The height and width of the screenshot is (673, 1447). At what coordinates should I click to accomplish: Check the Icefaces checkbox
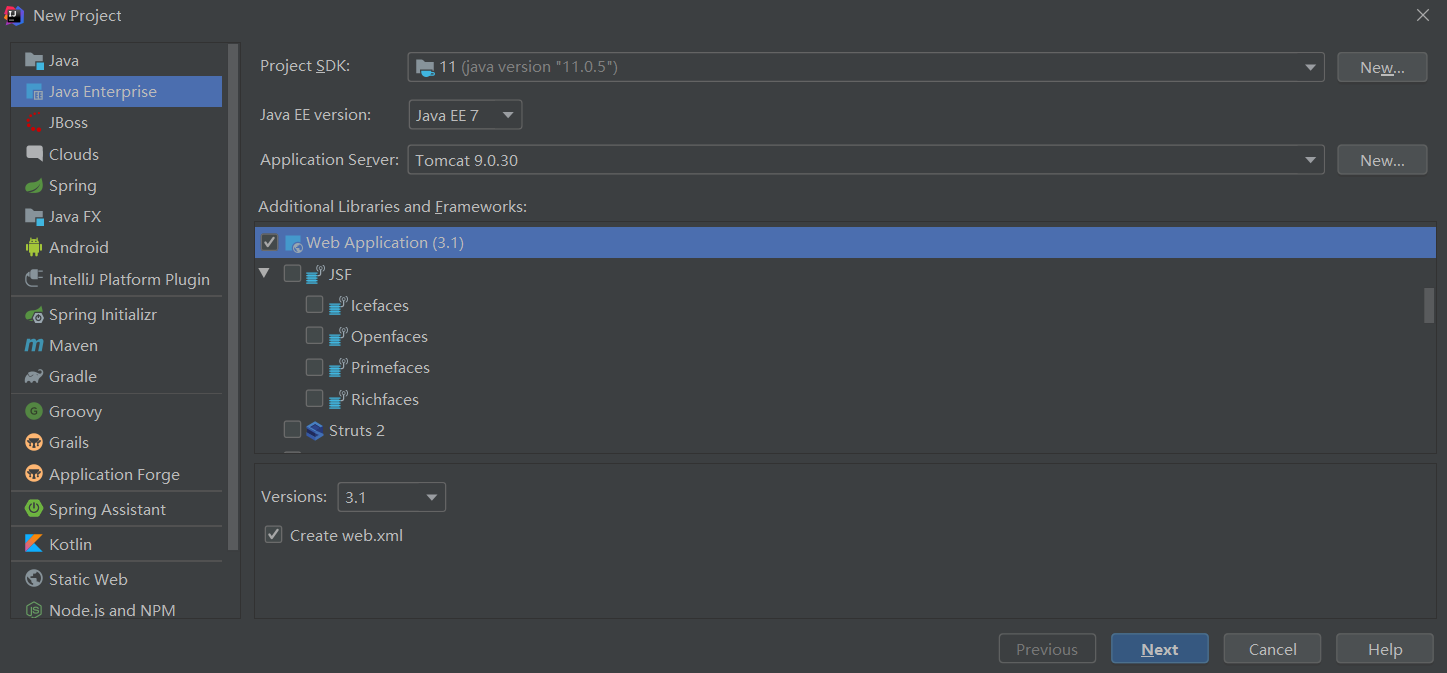(314, 304)
